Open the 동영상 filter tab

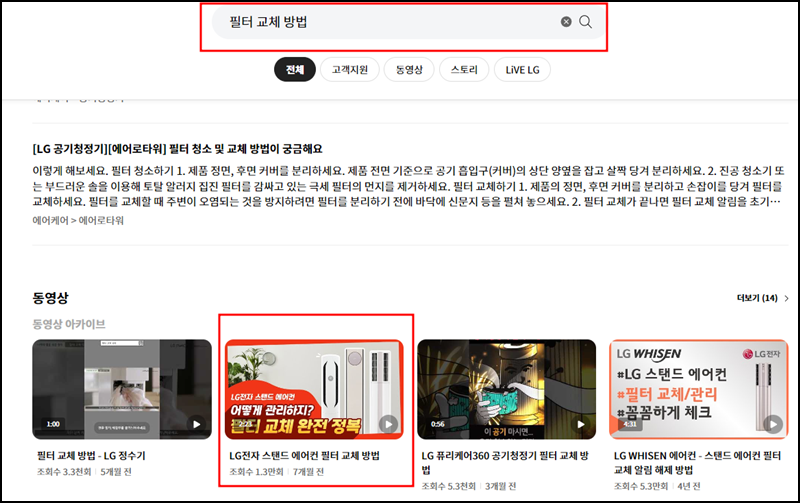point(409,69)
